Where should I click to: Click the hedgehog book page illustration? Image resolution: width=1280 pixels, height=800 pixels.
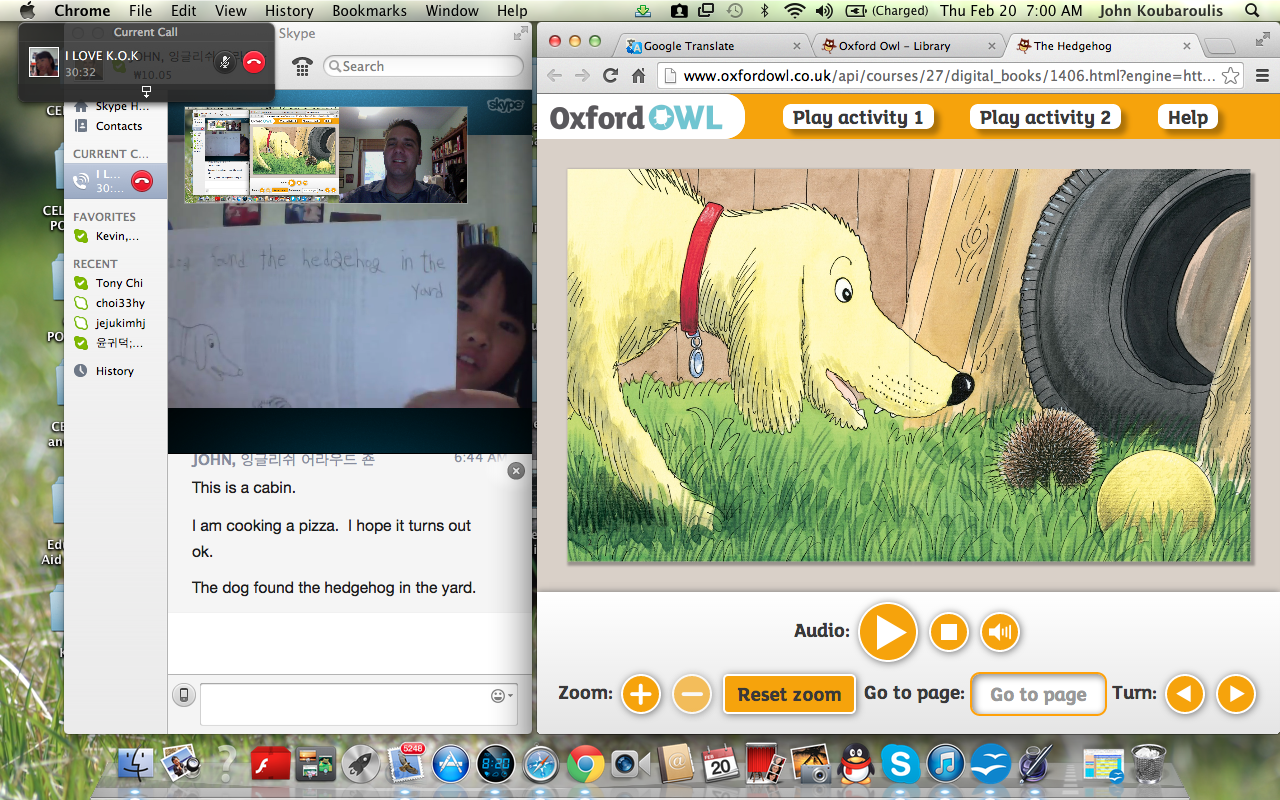click(x=908, y=365)
